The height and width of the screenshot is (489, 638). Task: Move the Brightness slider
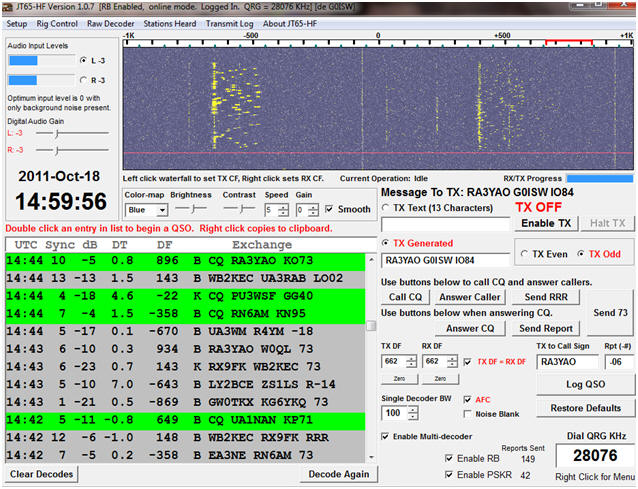click(x=191, y=209)
